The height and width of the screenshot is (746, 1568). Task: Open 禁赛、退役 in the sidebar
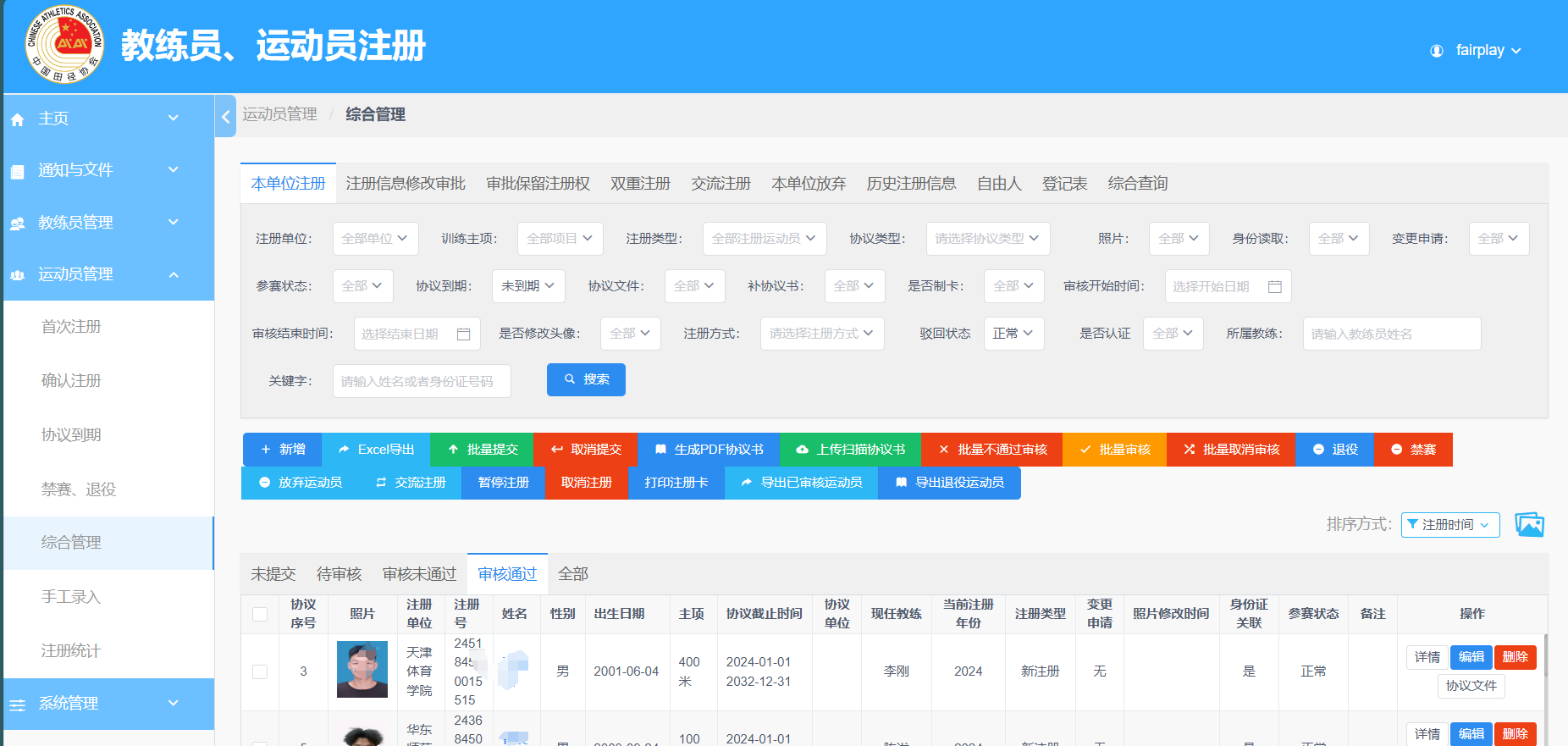pyautogui.click(x=79, y=489)
